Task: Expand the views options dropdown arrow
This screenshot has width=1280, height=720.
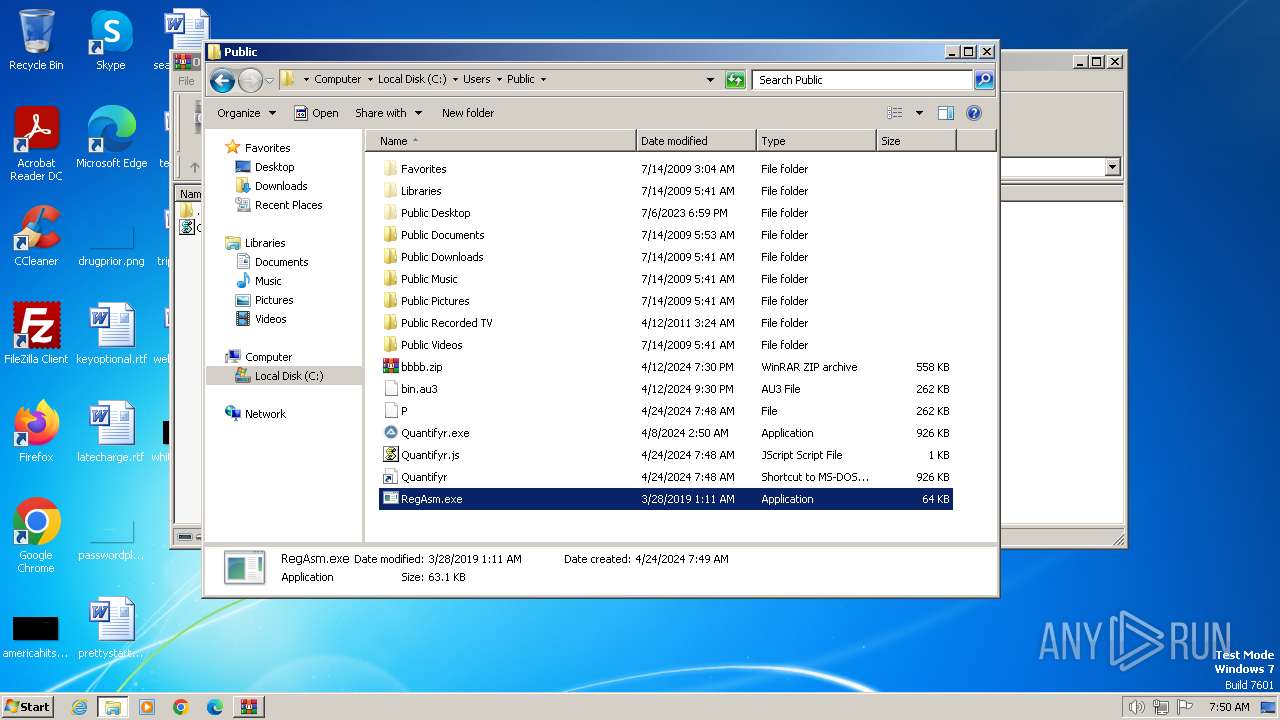Action: pos(919,113)
